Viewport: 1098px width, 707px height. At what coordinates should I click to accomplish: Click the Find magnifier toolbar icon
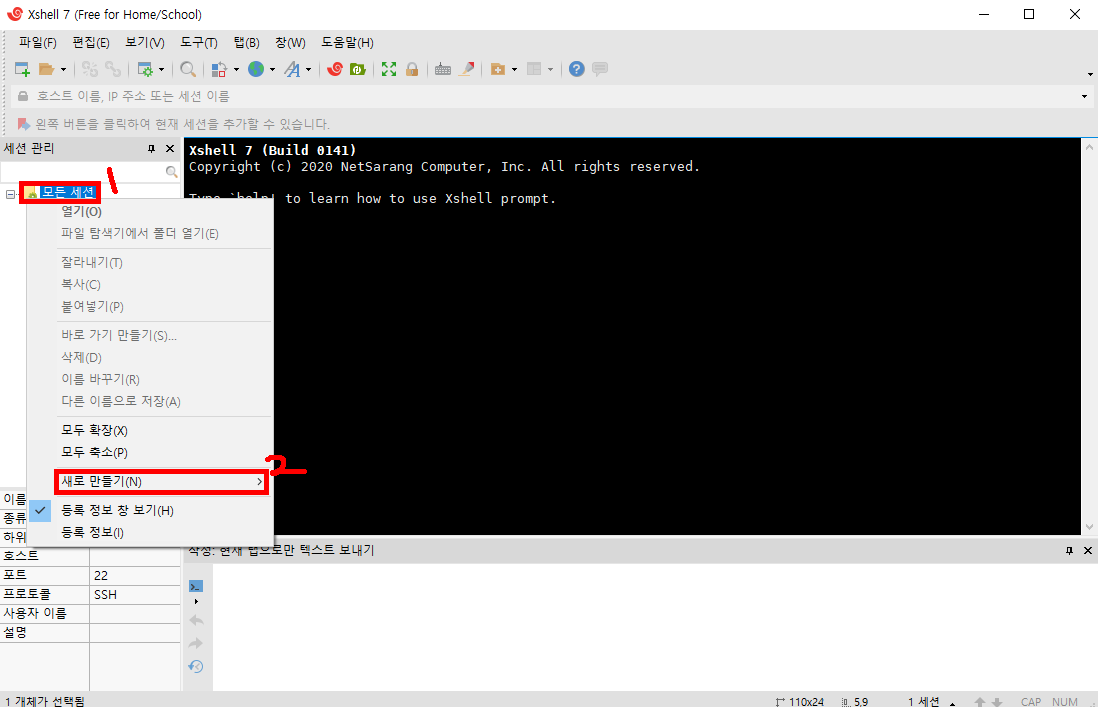pyautogui.click(x=188, y=69)
